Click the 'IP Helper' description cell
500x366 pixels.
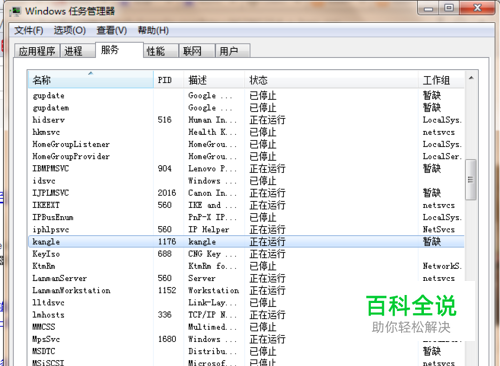click(x=209, y=229)
